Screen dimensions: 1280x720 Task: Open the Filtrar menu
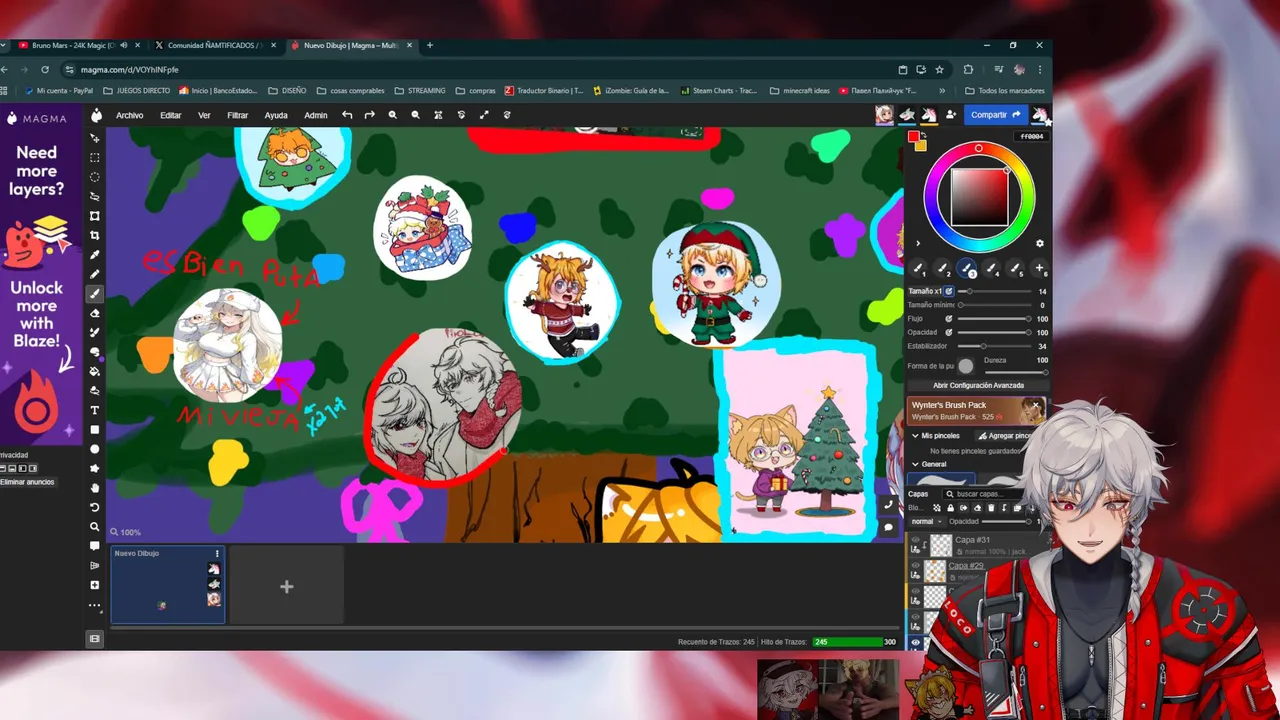coord(238,115)
